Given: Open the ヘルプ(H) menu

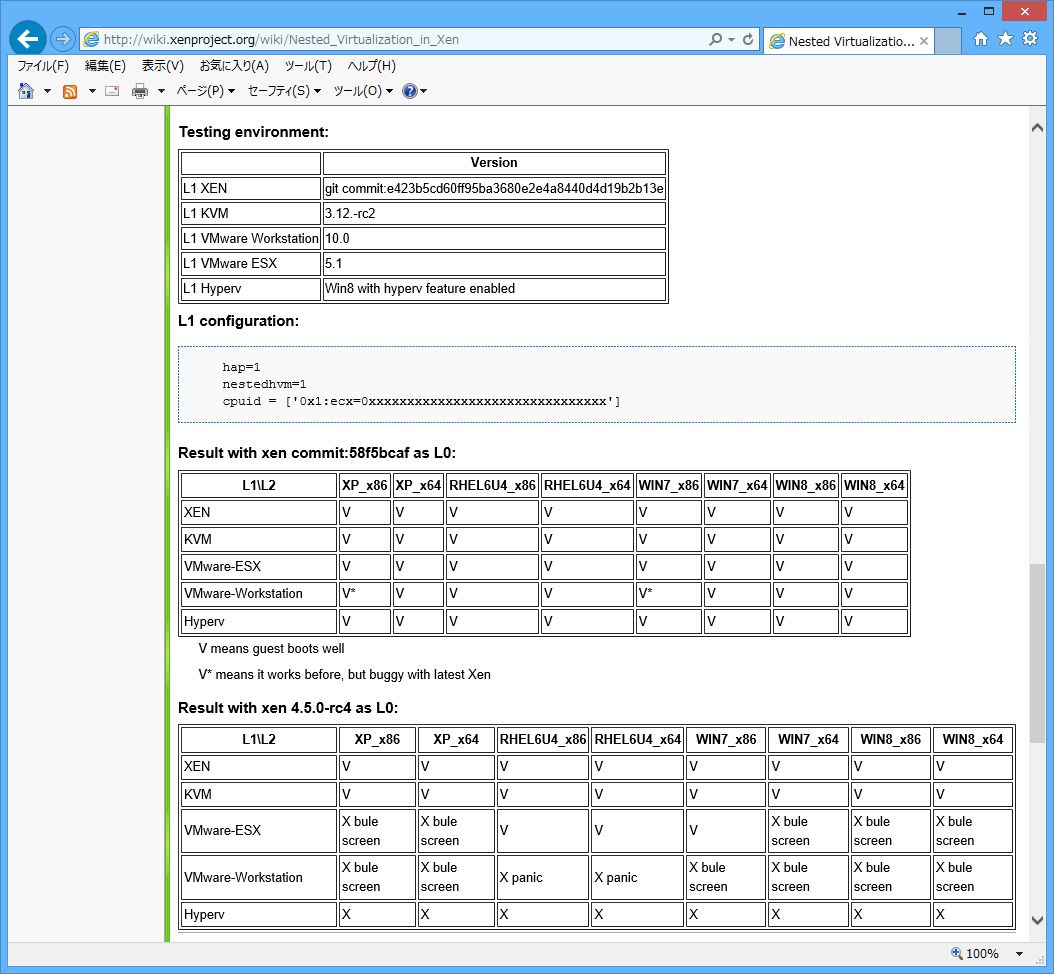Looking at the screenshot, I should tap(372, 66).
